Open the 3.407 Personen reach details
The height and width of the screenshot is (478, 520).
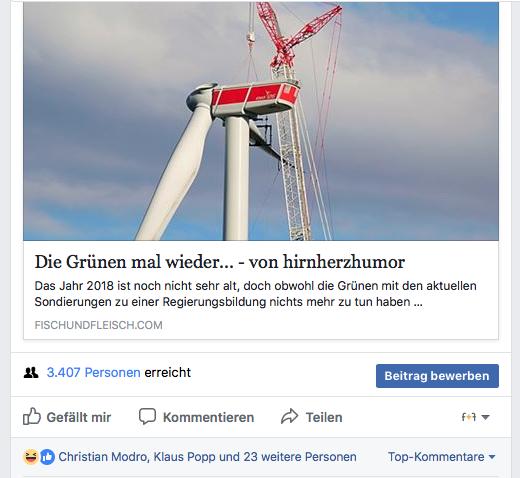click(x=93, y=372)
